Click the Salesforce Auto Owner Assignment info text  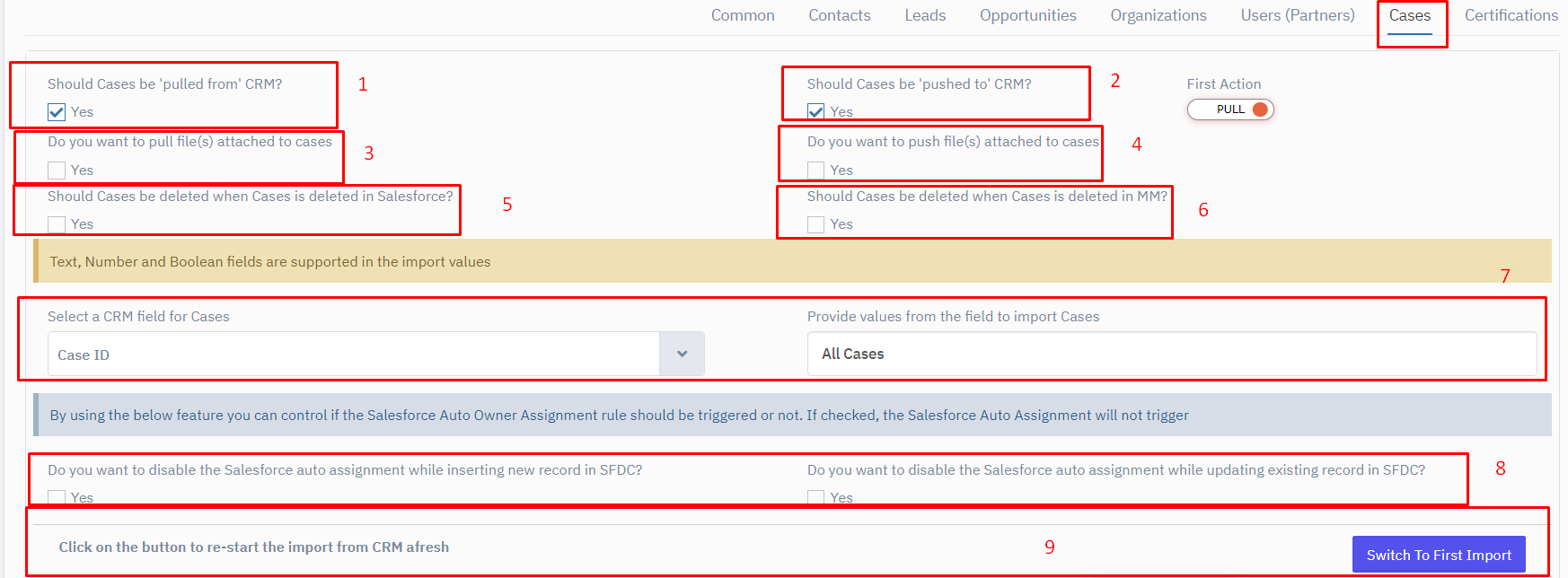pos(619,416)
